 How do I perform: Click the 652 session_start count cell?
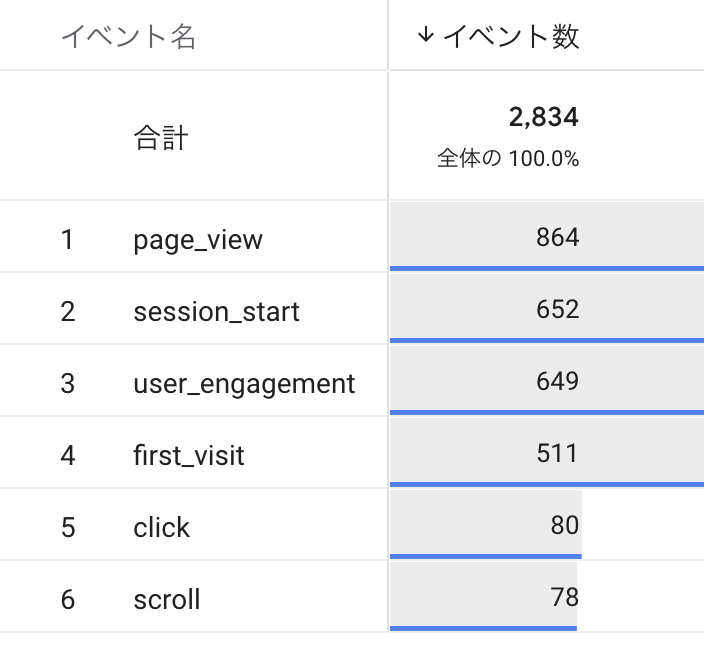557,310
